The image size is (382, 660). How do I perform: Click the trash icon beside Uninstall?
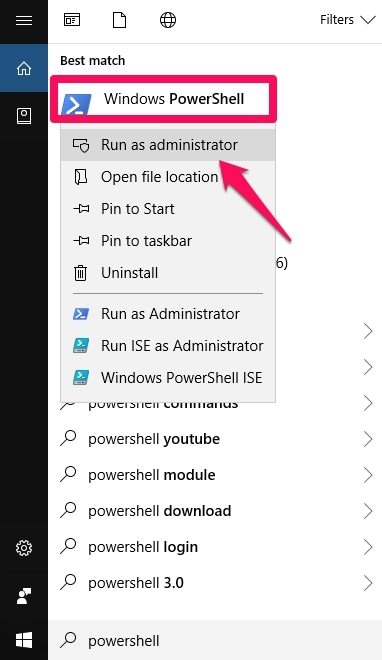click(x=81, y=273)
